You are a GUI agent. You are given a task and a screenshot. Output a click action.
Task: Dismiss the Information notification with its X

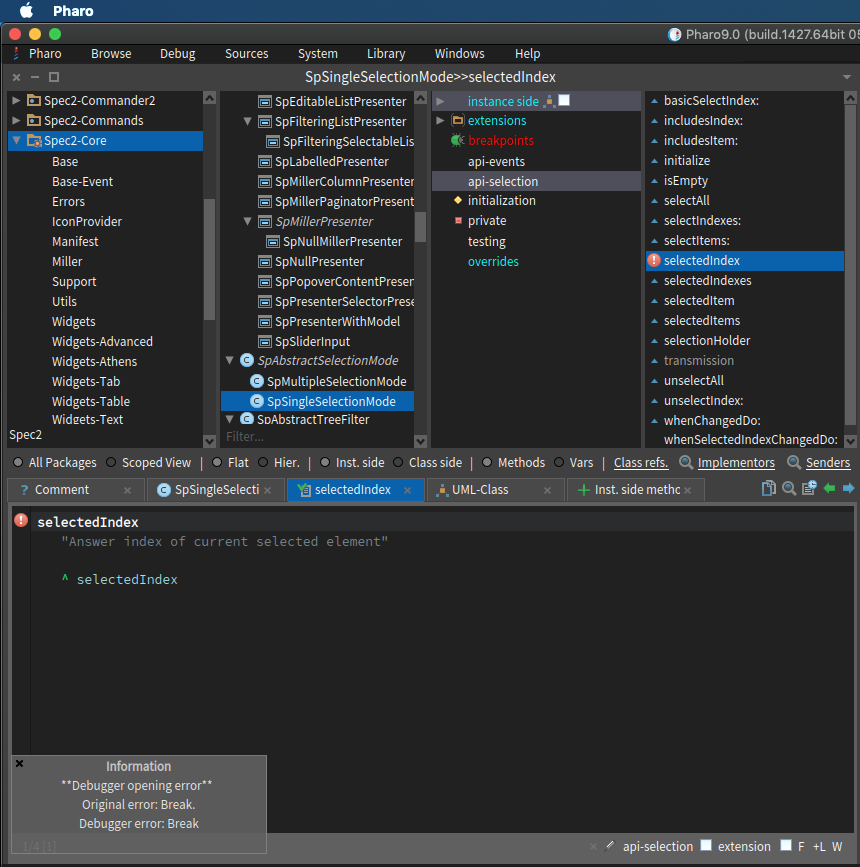19,763
